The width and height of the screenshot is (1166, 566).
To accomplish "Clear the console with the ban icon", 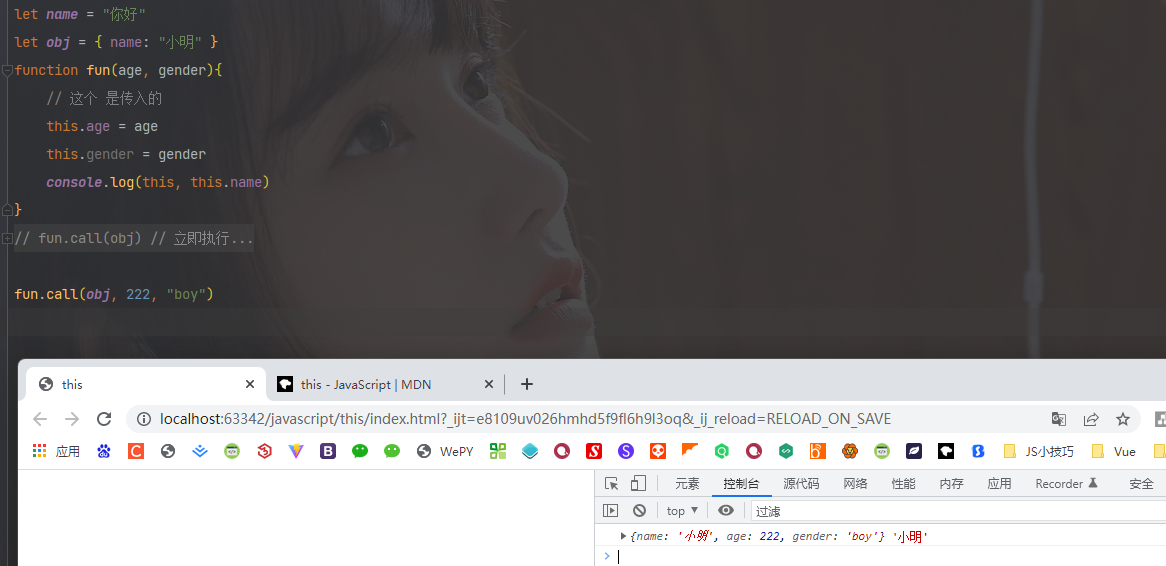I will point(640,510).
